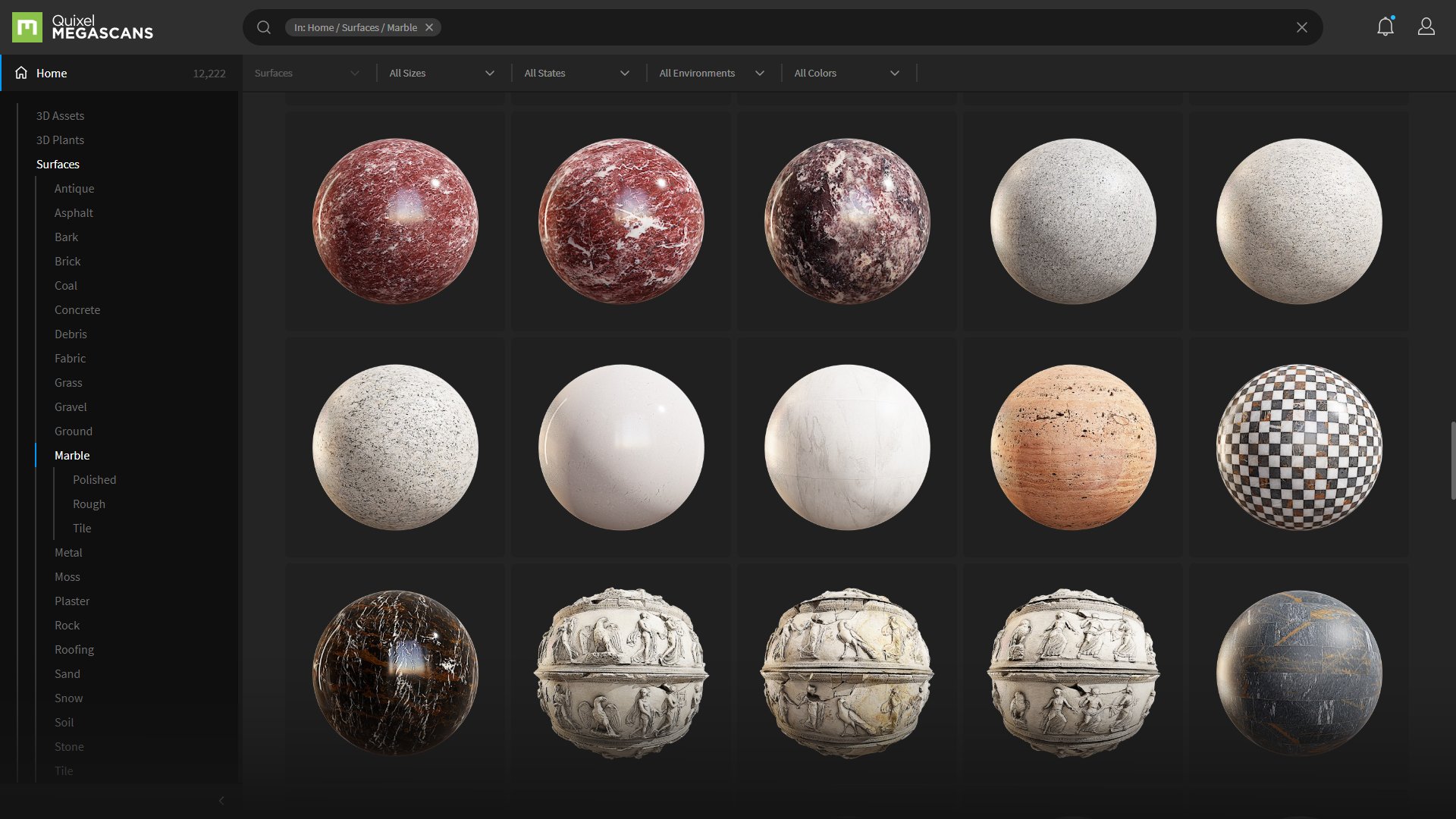Viewport: 1456px width, 819px height.
Task: Expand the All States filter dropdown
Action: click(577, 73)
